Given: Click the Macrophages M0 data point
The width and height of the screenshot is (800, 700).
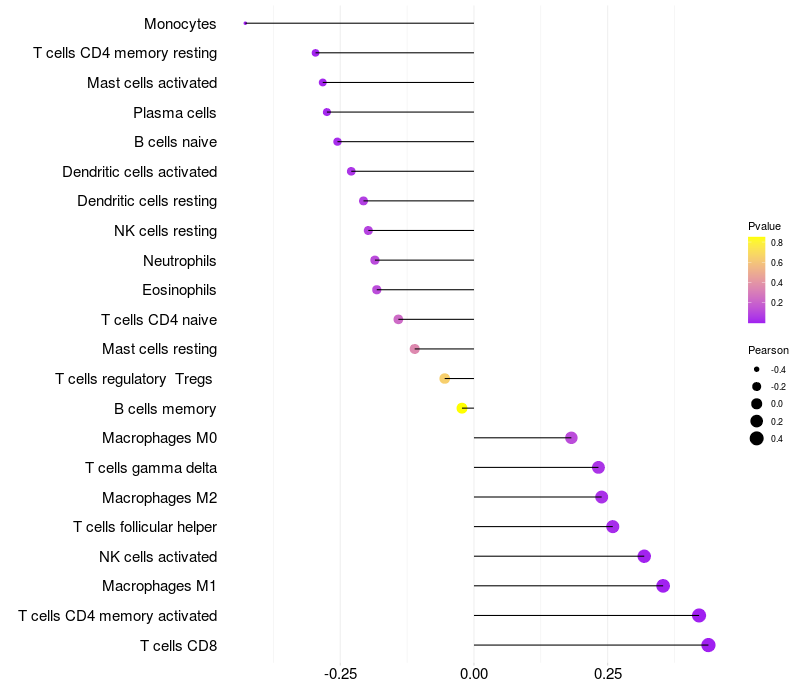Looking at the screenshot, I should pos(571,438).
